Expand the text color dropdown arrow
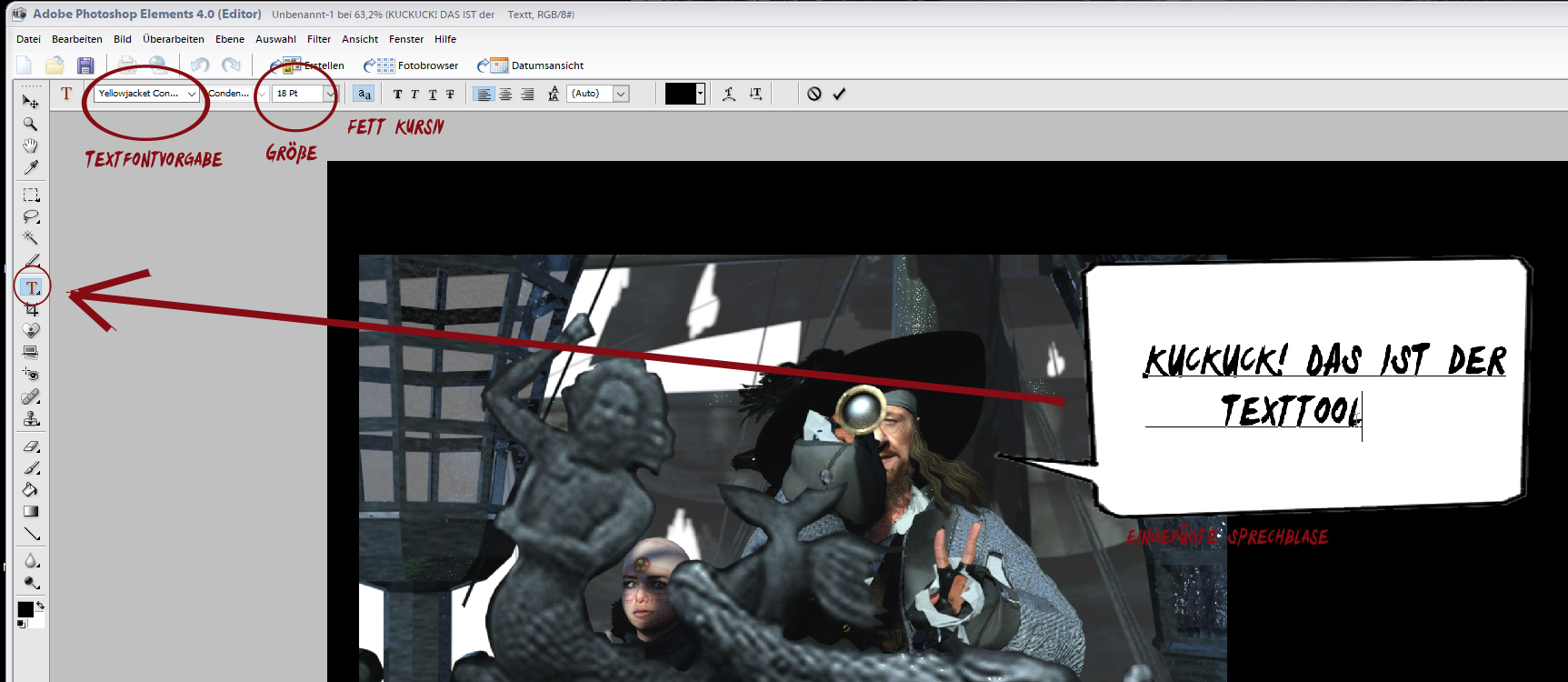1568x682 pixels. [x=700, y=94]
